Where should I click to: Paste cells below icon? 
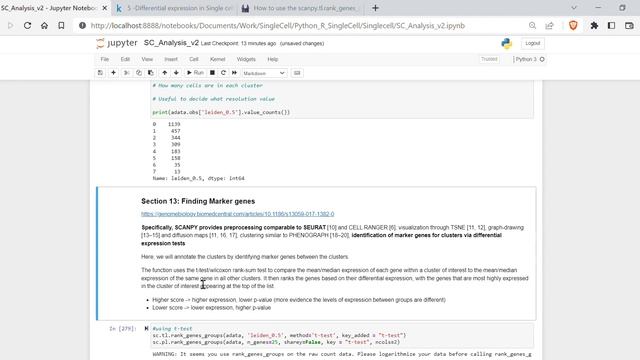[x=151, y=73]
